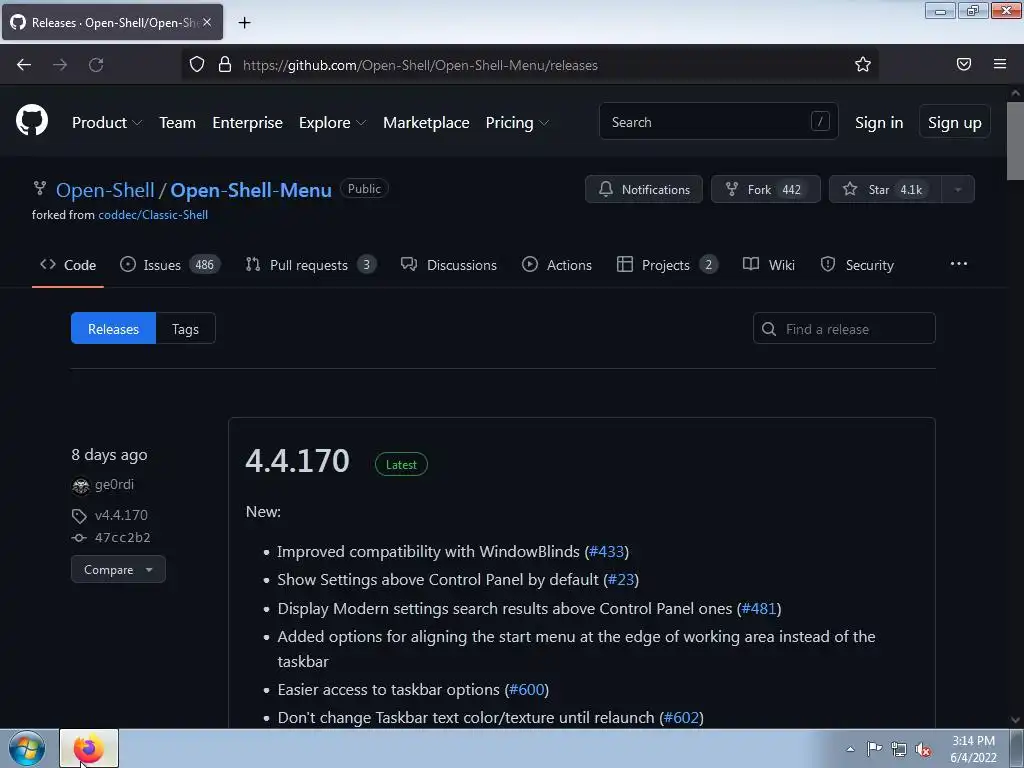Focus the GitHub Search field

718,121
